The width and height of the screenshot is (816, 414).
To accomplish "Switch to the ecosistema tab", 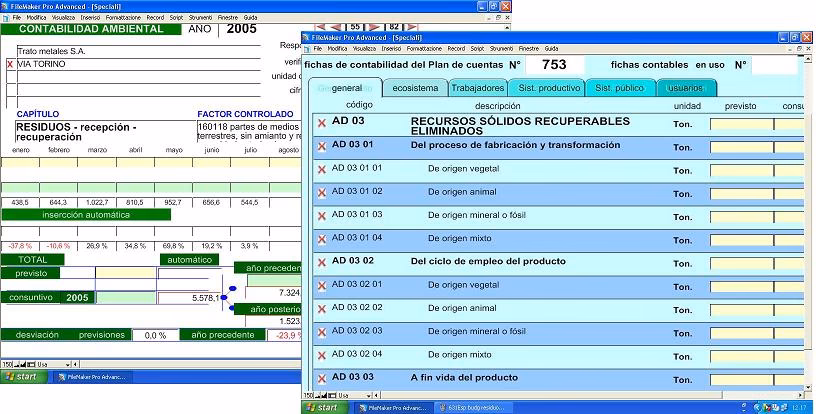I will coord(415,88).
